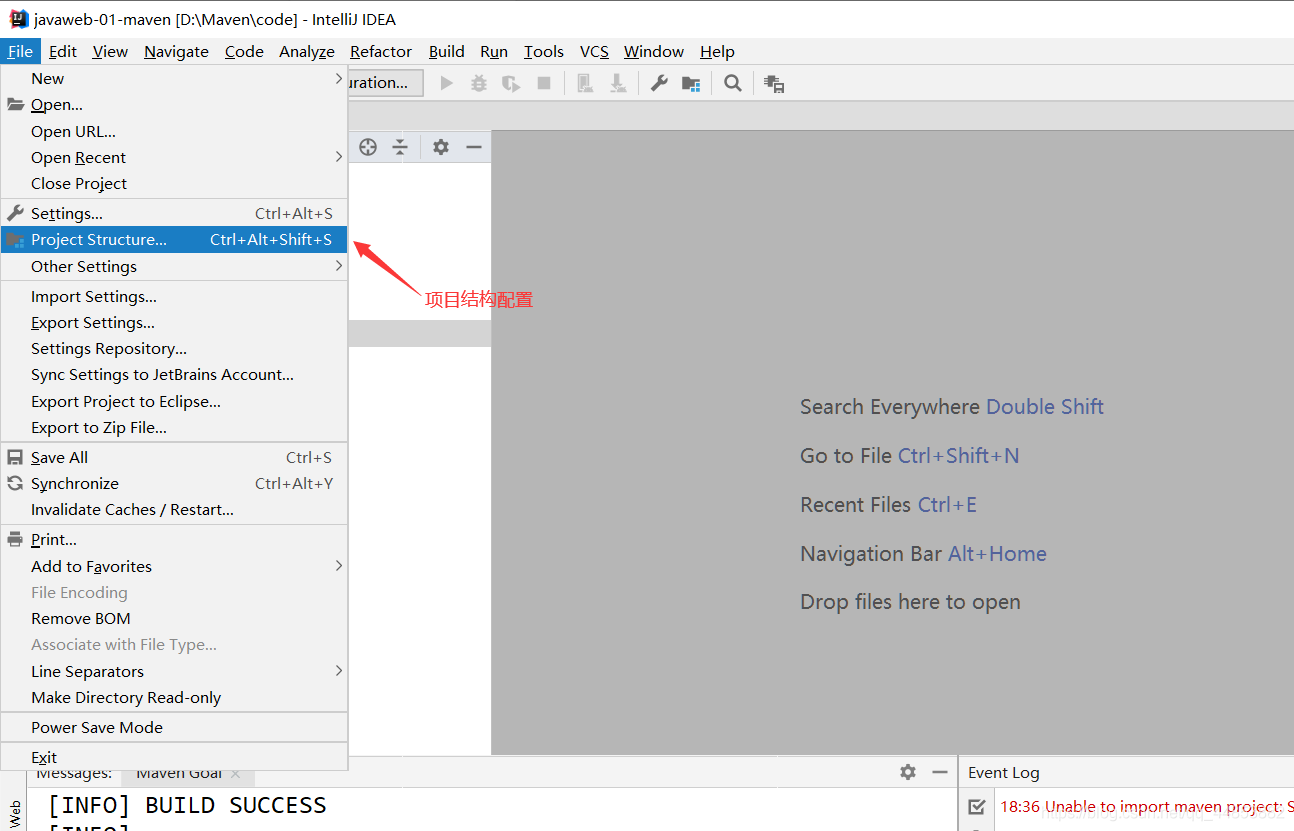Select Settings Repository... entry
Viewport: 1294px width, 831px height.
click(x=174, y=348)
